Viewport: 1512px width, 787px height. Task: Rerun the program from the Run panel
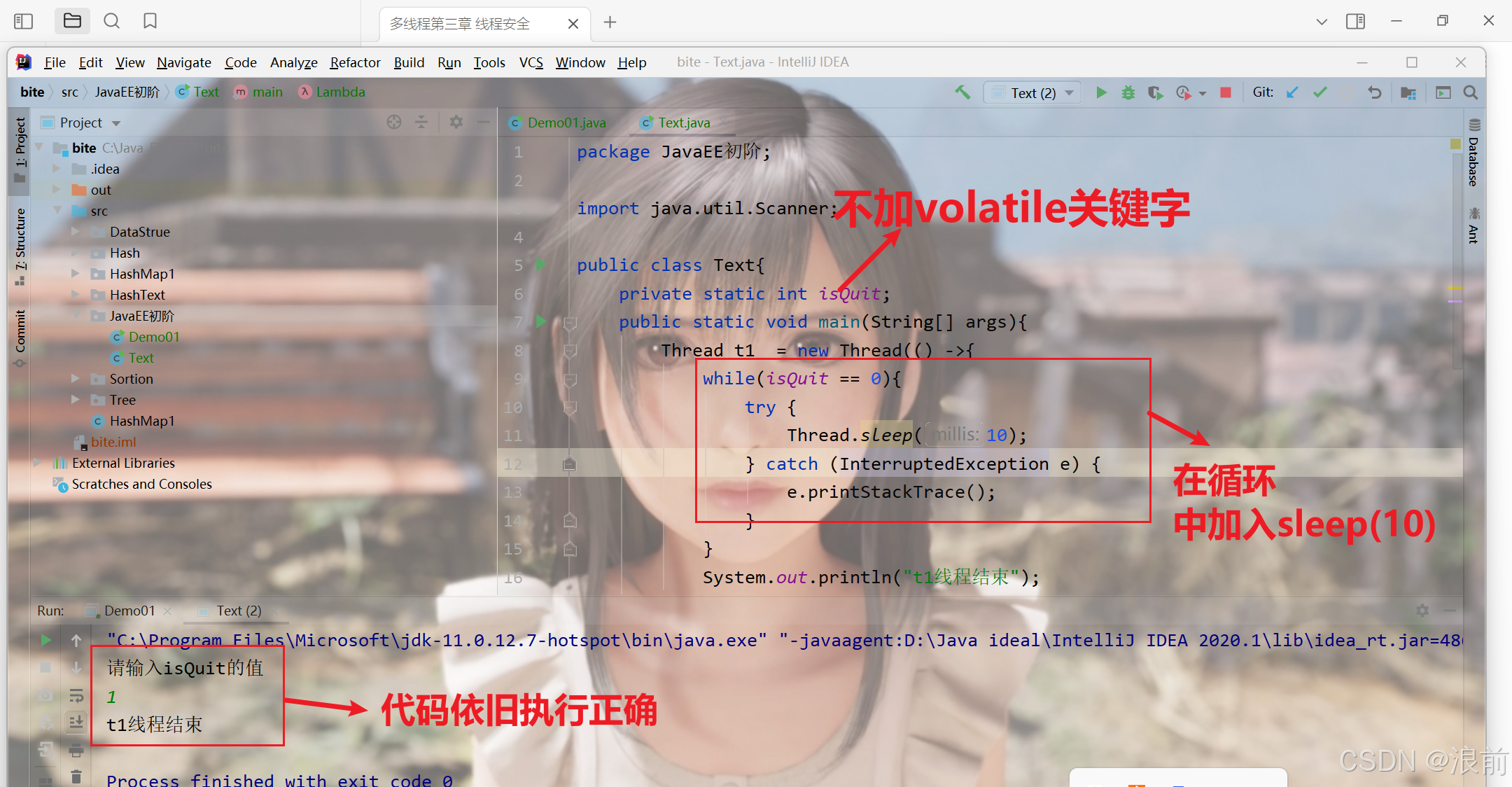(x=45, y=639)
